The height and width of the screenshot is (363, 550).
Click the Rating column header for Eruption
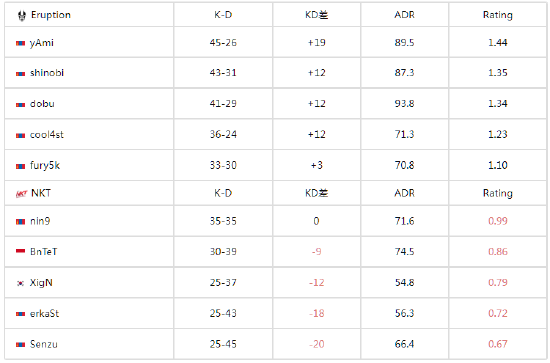(497, 15)
